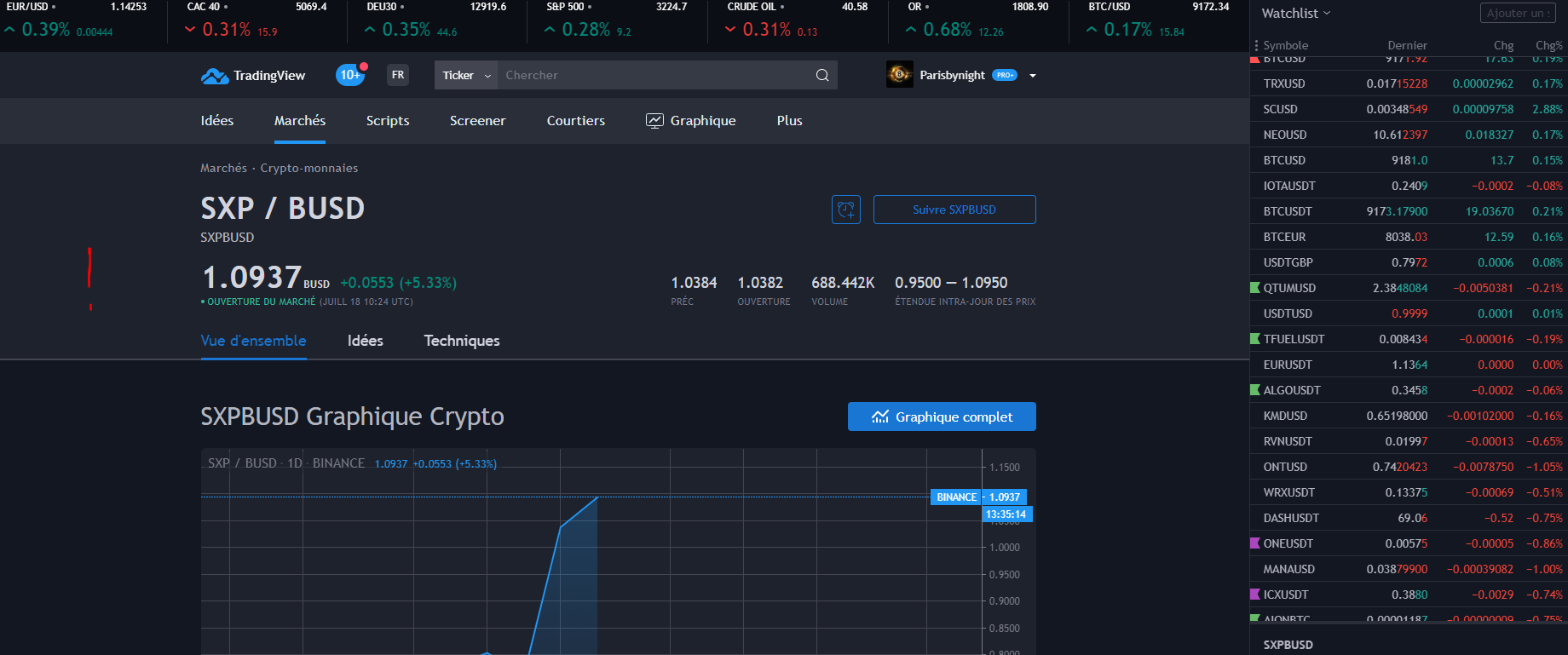This screenshot has width=1568, height=655.
Task: Select Vue d'ensemble tab
Action: (x=253, y=341)
